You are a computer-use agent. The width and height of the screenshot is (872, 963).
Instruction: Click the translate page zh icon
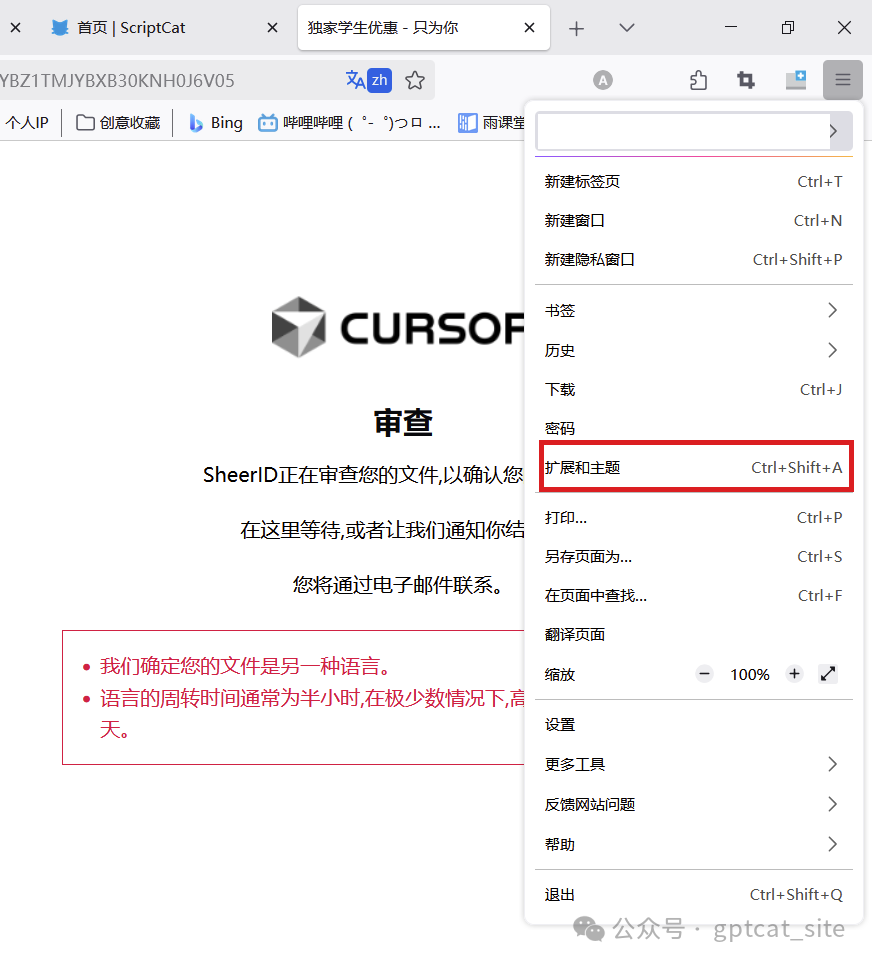(x=369, y=80)
